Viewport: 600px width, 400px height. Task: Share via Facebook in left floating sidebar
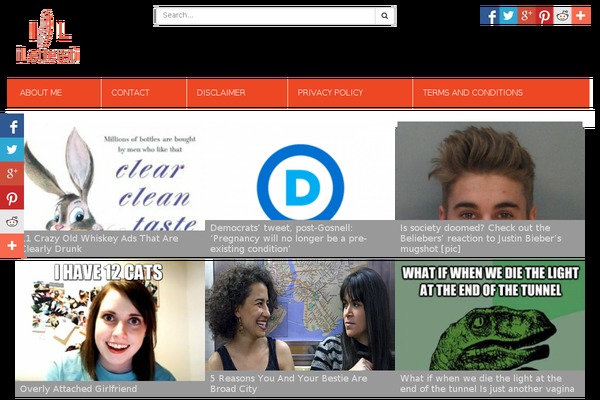pos(12,126)
